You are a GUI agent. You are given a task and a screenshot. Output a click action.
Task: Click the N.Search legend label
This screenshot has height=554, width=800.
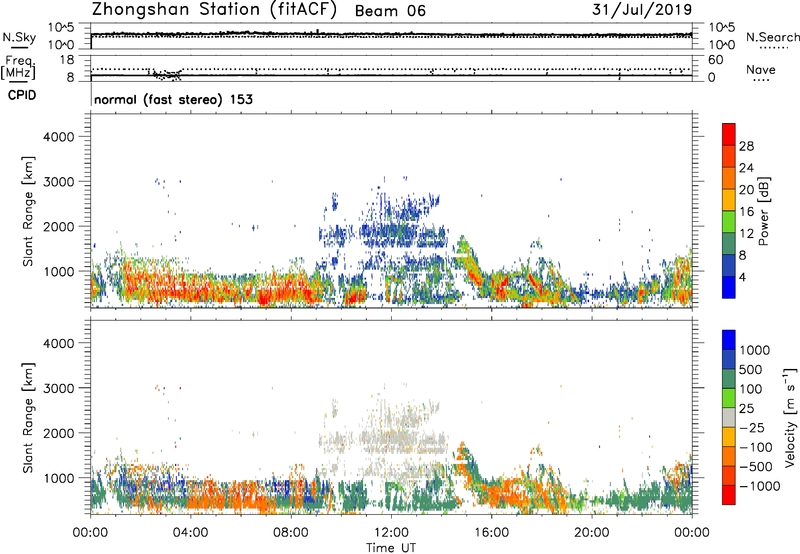[773, 37]
